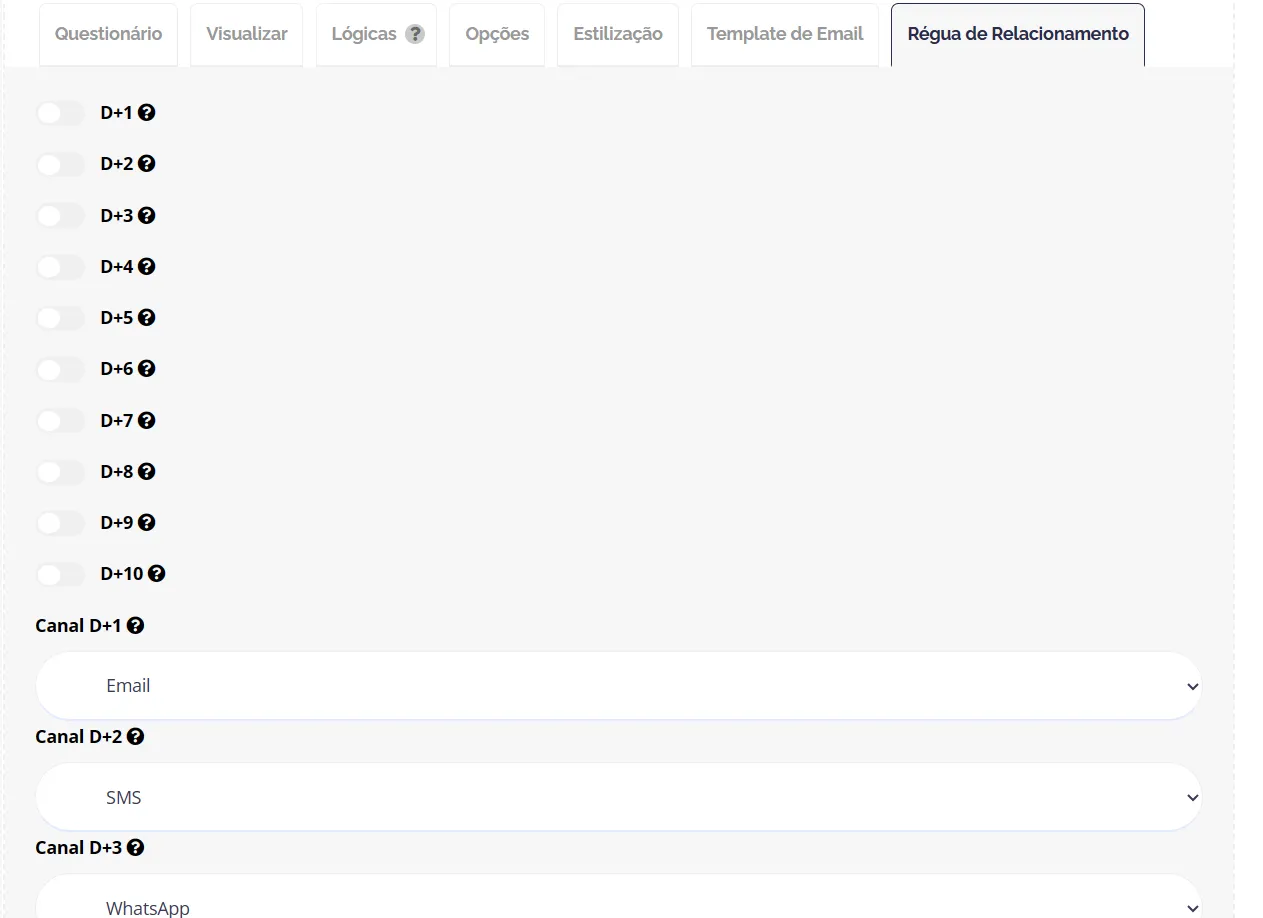Viewport: 1263px width, 918px height.
Task: Activate the D+8 toggle switch
Action: [60, 472]
